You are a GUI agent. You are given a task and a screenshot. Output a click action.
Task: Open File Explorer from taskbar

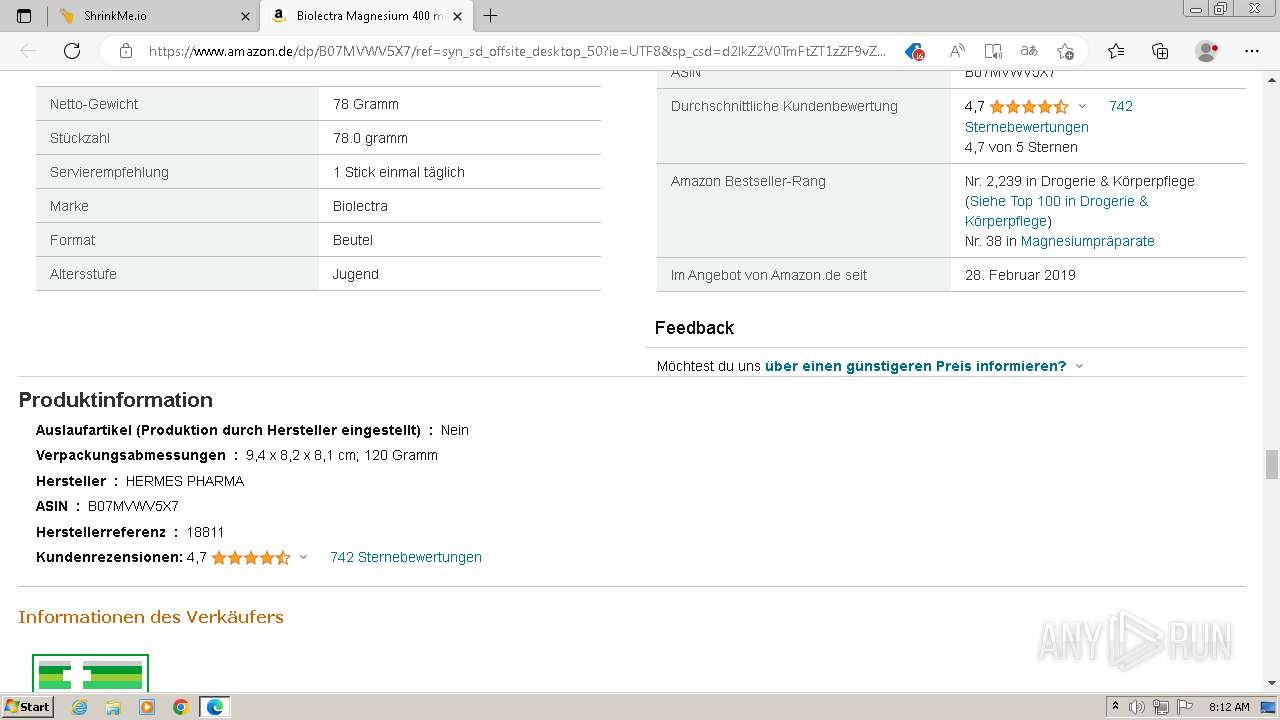pos(113,707)
